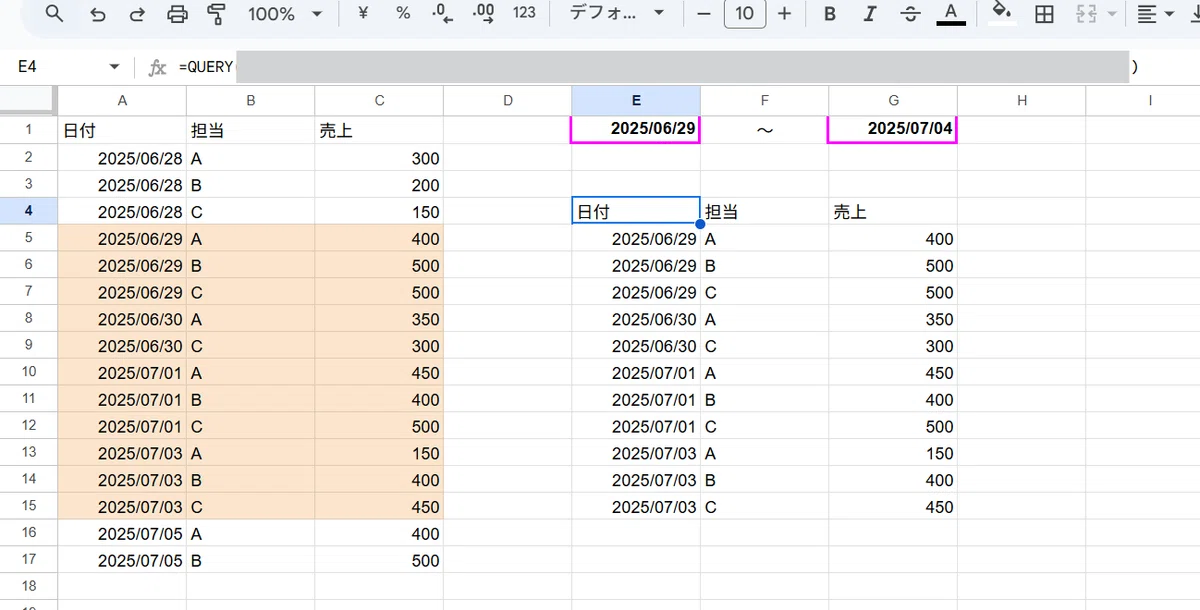Click cell C1 labeled 売上
Image resolution: width=1200 pixels, height=610 pixels.
pos(379,130)
